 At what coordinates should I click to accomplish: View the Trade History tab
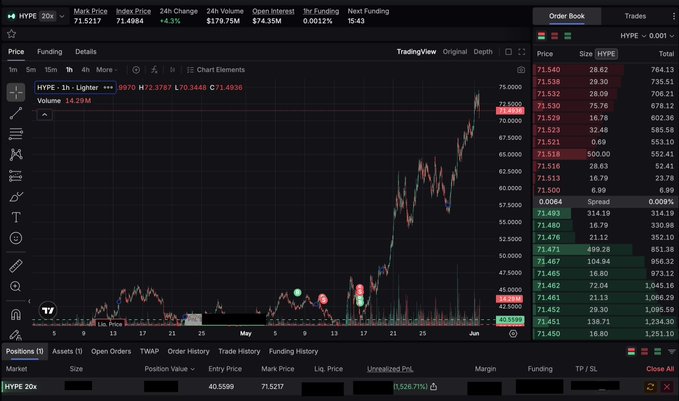tap(239, 351)
